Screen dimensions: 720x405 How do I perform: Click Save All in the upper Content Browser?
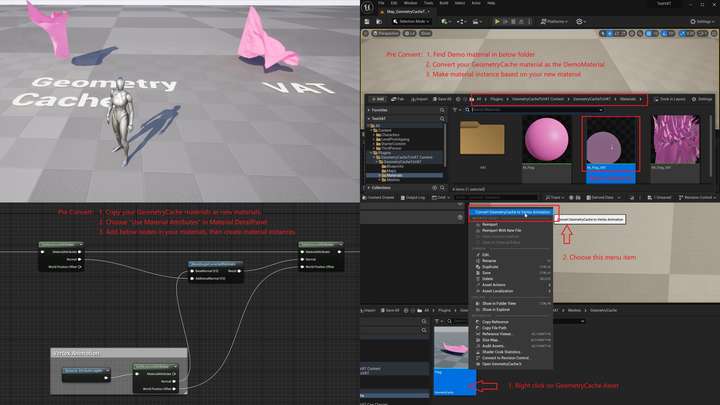point(442,99)
